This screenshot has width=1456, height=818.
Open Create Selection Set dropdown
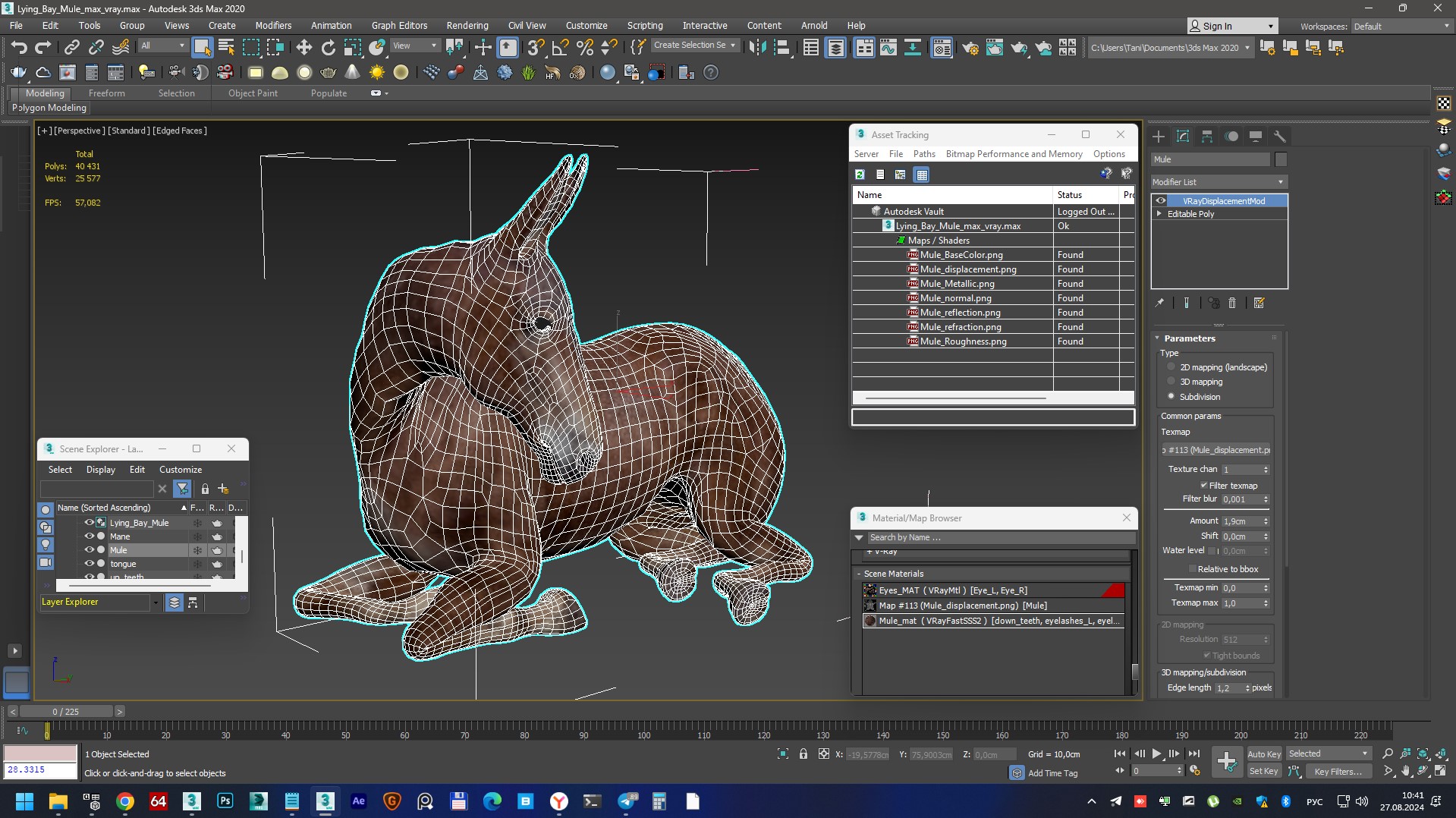695,46
